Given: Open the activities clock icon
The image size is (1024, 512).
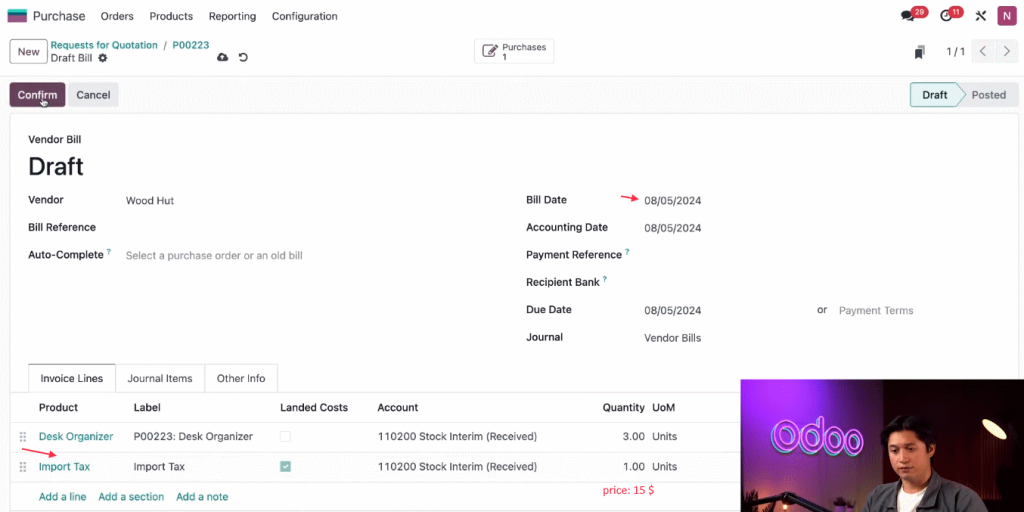Looking at the screenshot, I should pos(946,16).
